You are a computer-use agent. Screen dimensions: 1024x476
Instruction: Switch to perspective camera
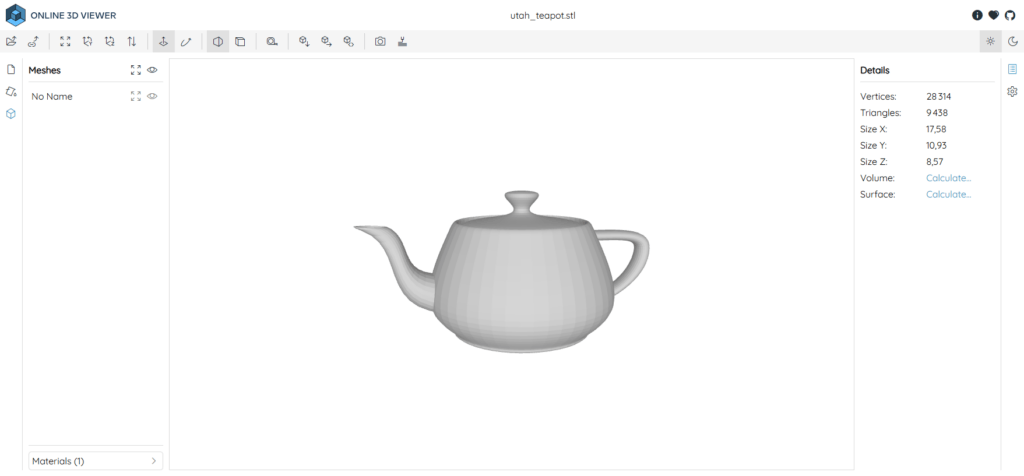point(218,42)
